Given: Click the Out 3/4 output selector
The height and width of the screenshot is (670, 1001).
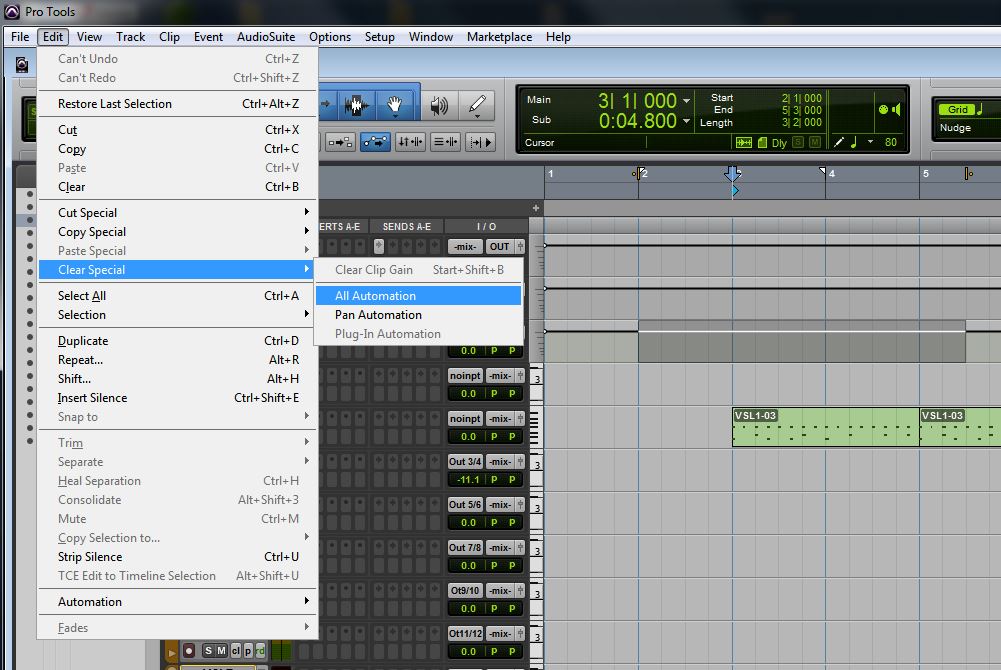Looking at the screenshot, I should coord(465,461).
